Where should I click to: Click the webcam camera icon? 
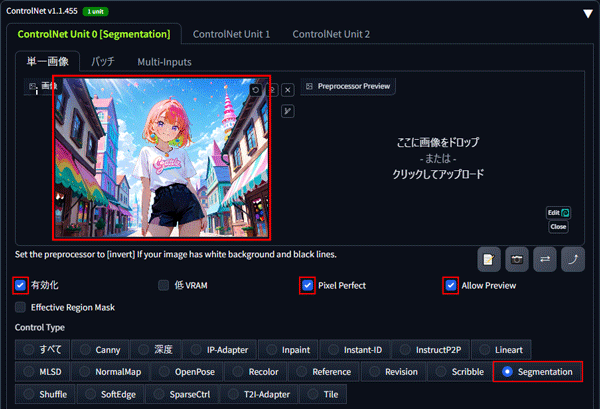[x=517, y=258]
